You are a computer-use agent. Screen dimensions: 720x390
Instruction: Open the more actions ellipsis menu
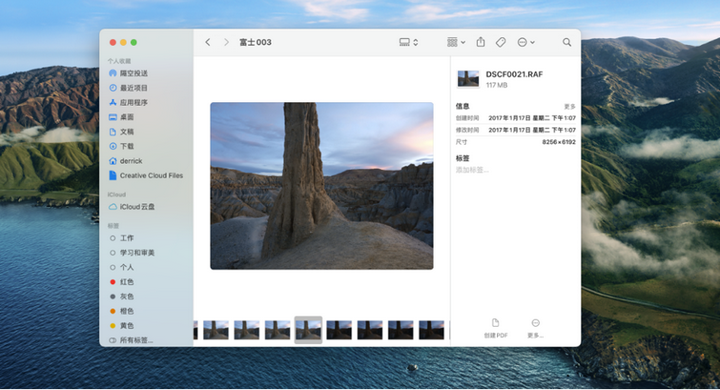526,42
